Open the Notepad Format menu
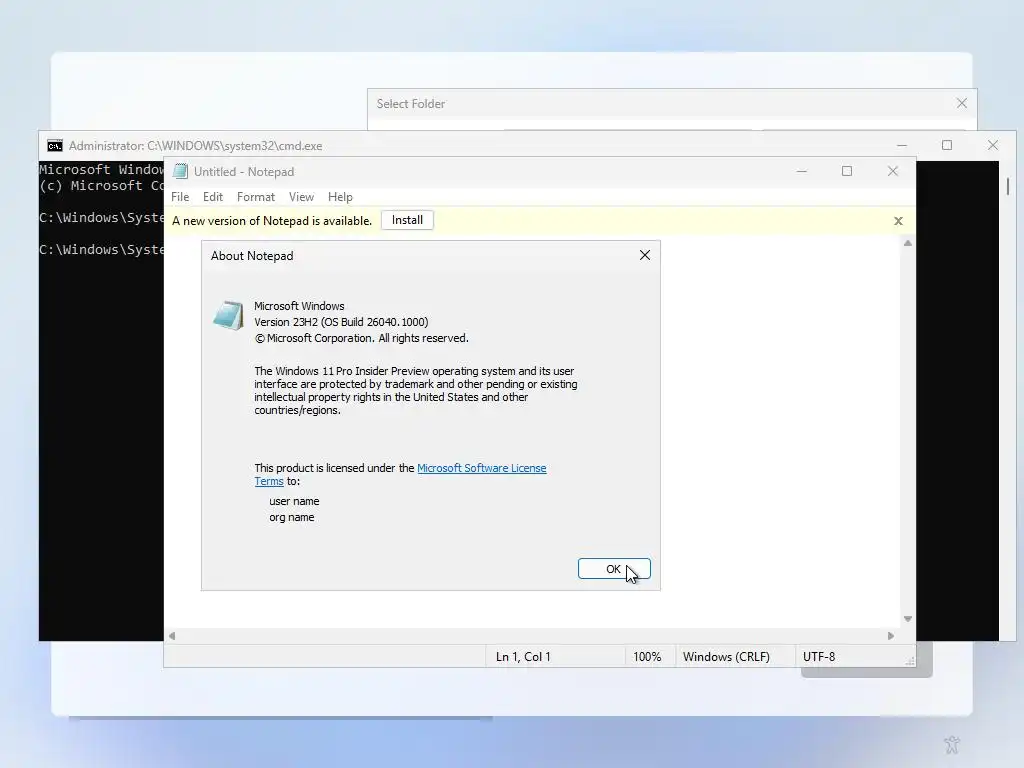 coord(255,197)
